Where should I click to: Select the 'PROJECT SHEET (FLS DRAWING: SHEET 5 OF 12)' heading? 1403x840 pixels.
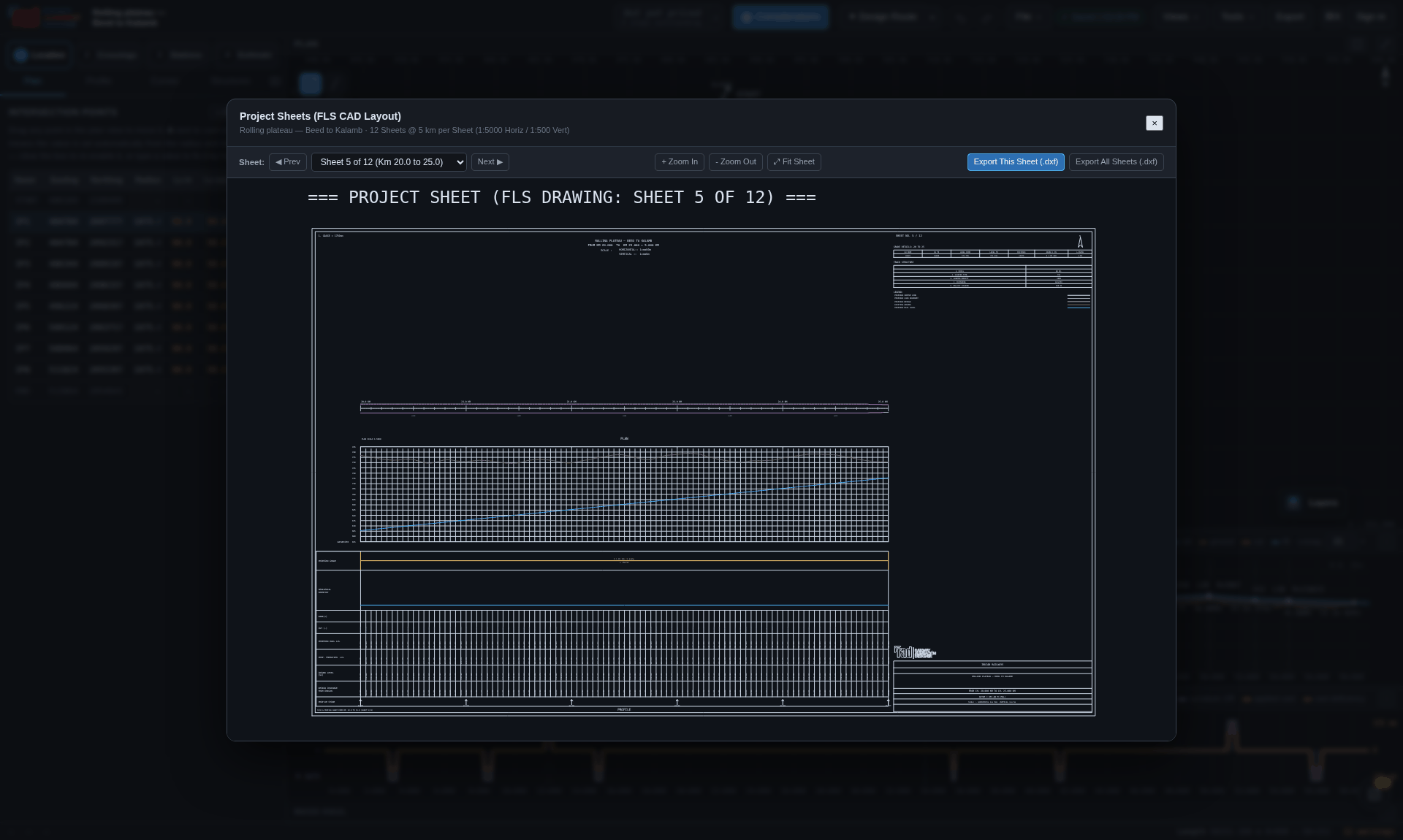562,198
